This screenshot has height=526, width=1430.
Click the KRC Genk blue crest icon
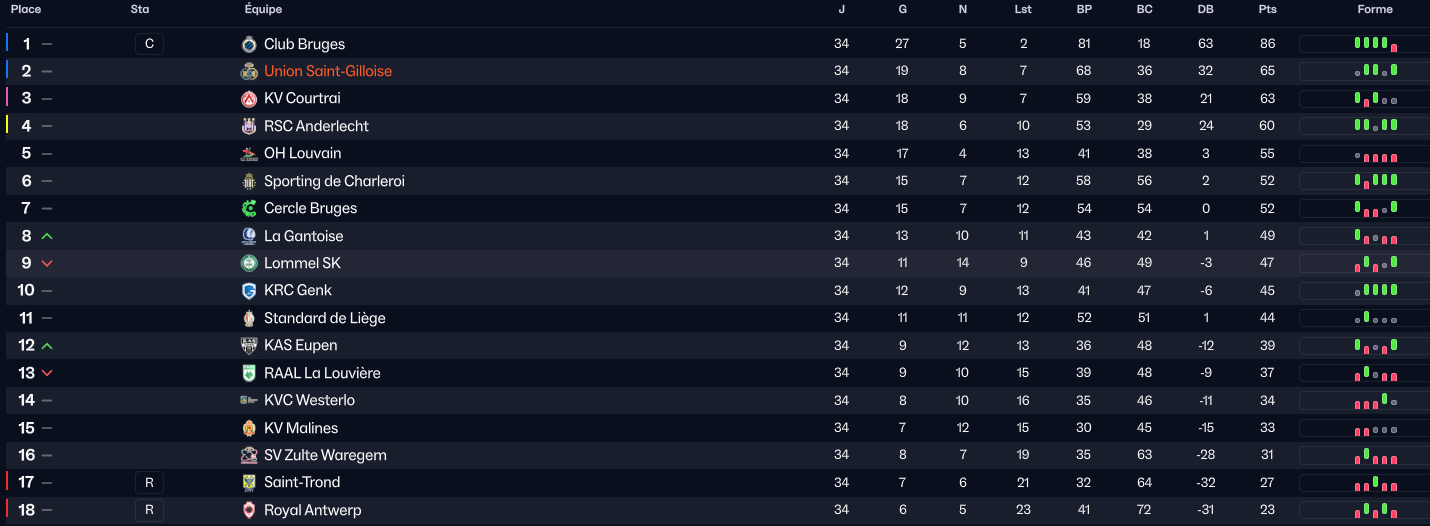coord(249,290)
